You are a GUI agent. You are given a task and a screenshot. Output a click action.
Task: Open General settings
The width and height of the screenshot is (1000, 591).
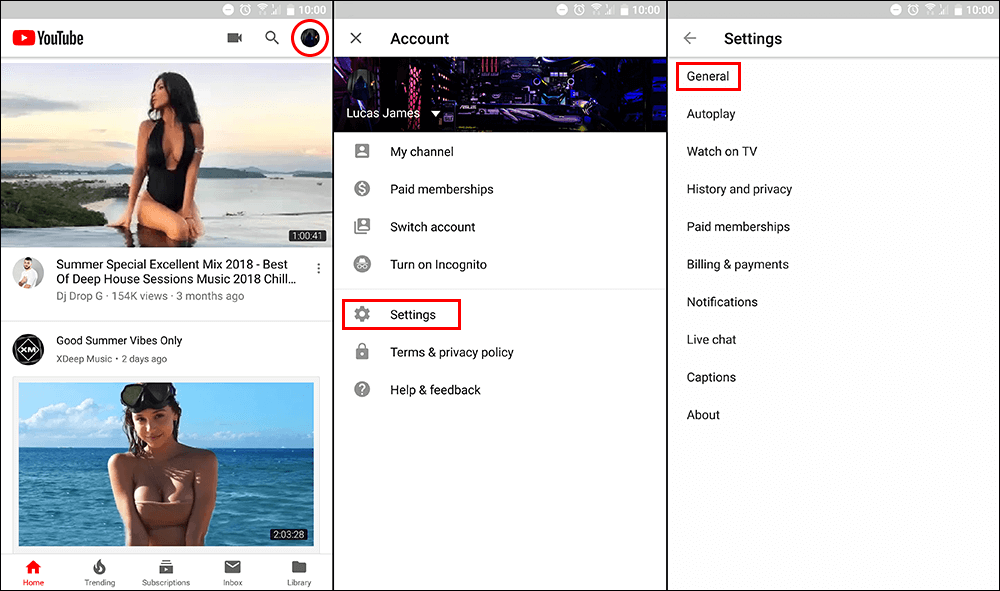click(x=708, y=77)
